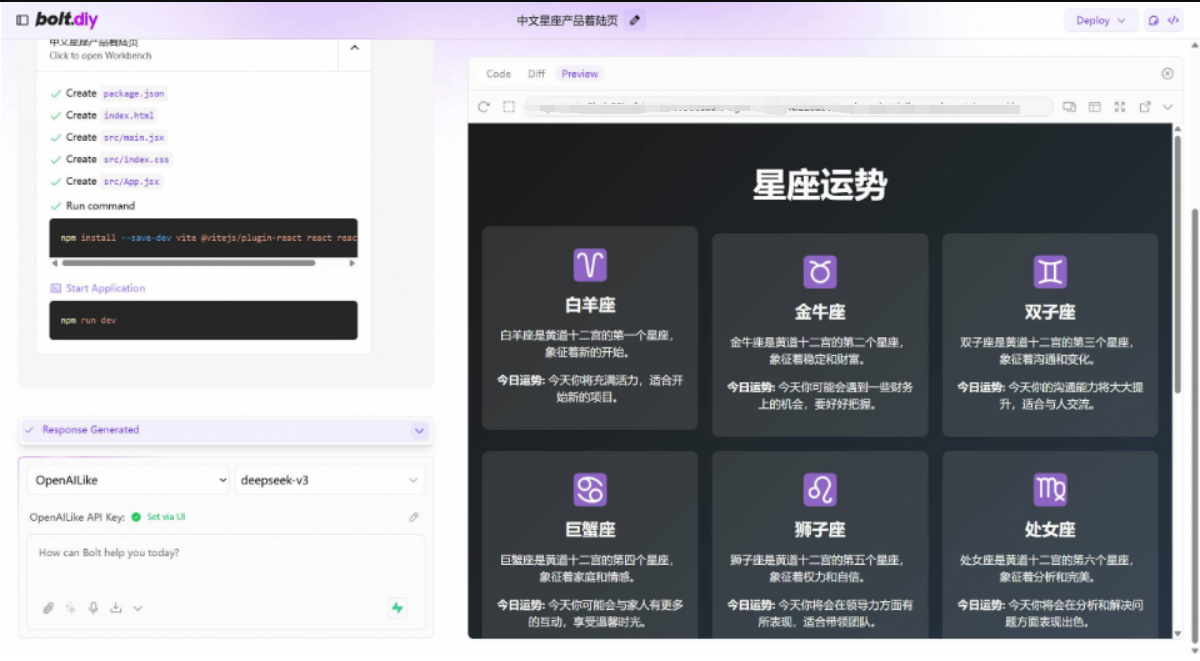
Task: Open the Deploy dropdown menu
Action: pos(1100,20)
